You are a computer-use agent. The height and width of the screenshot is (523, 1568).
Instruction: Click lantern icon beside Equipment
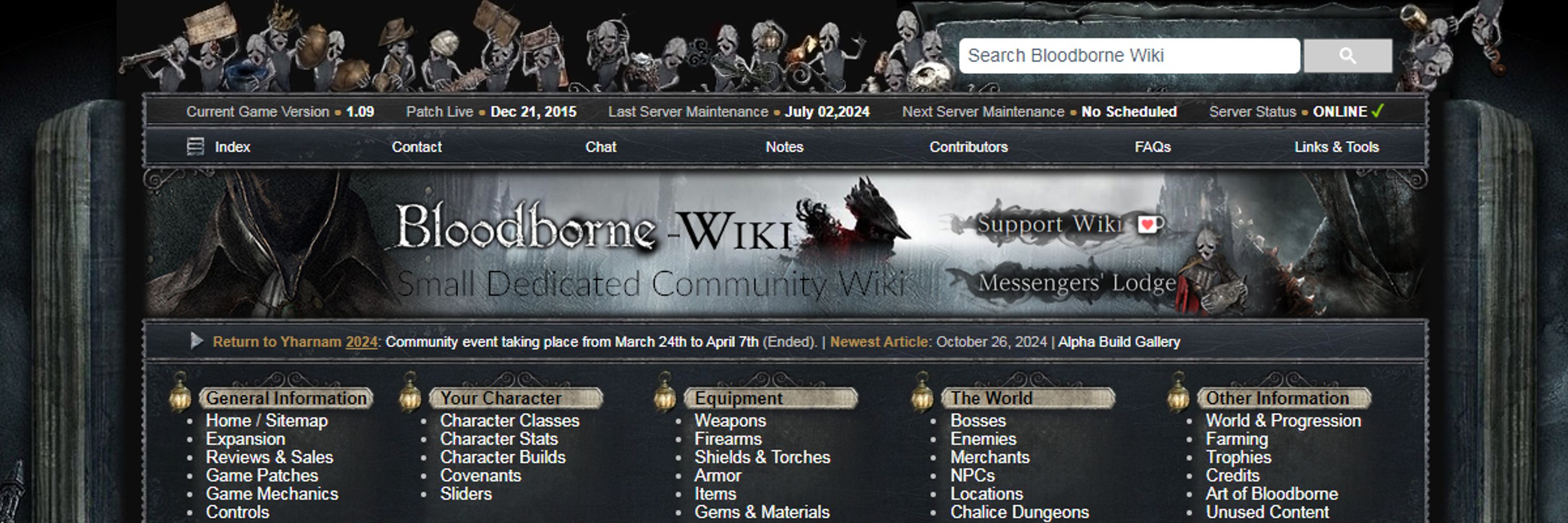(x=665, y=392)
